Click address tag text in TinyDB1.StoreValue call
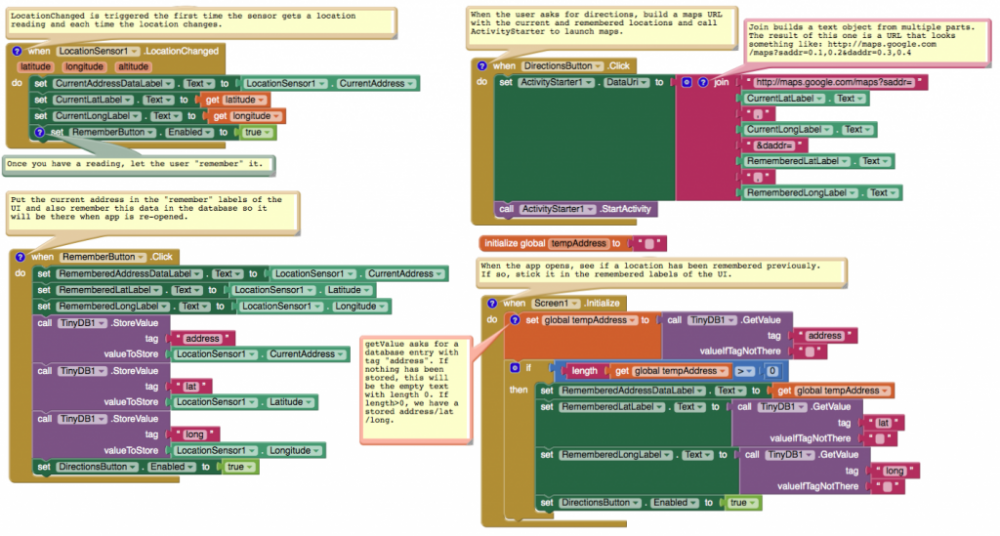This screenshot has height=536, width=1000. (x=202, y=338)
